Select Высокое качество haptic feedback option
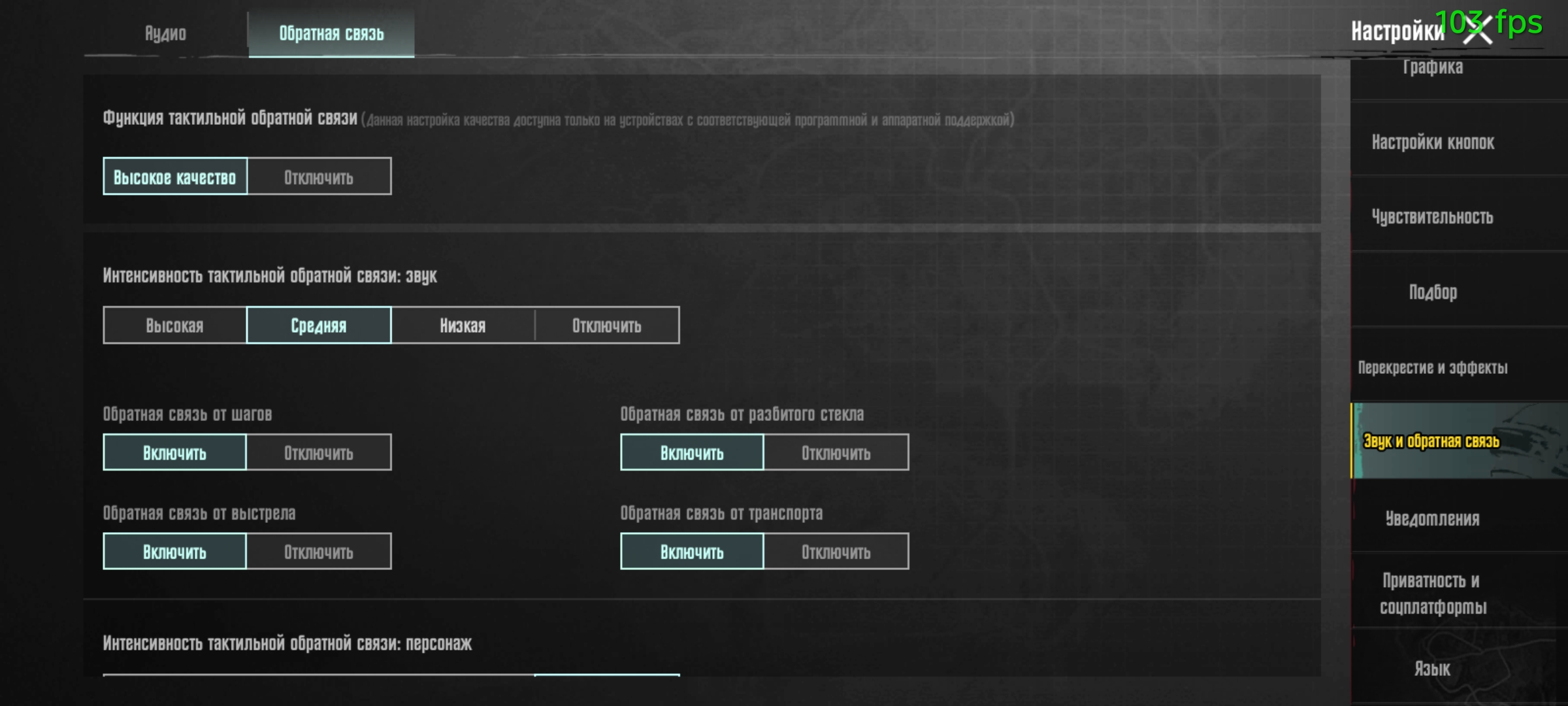Image resolution: width=1568 pixels, height=706 pixels. [175, 176]
